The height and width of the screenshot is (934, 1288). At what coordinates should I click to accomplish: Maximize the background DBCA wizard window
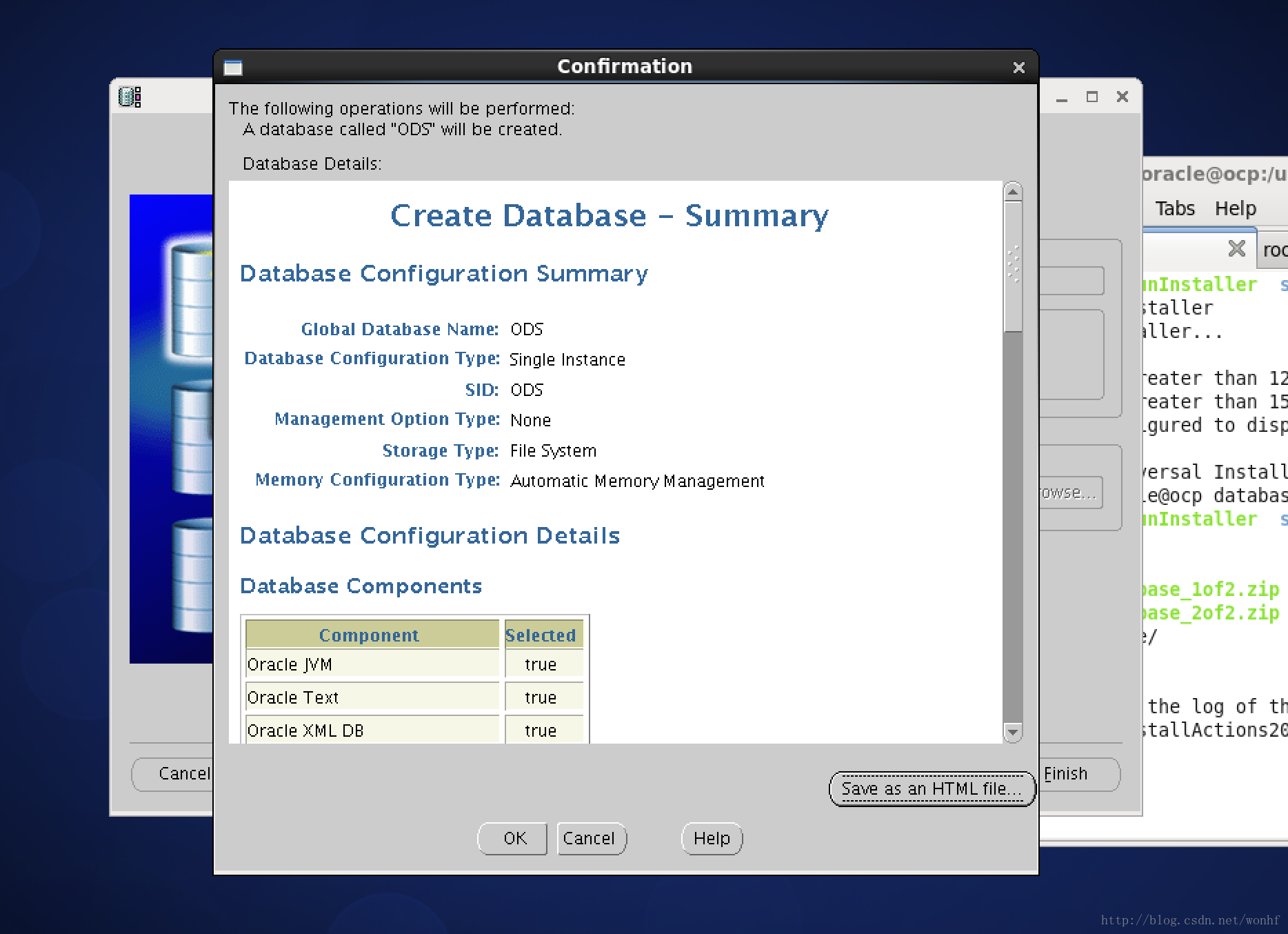click(x=1092, y=97)
